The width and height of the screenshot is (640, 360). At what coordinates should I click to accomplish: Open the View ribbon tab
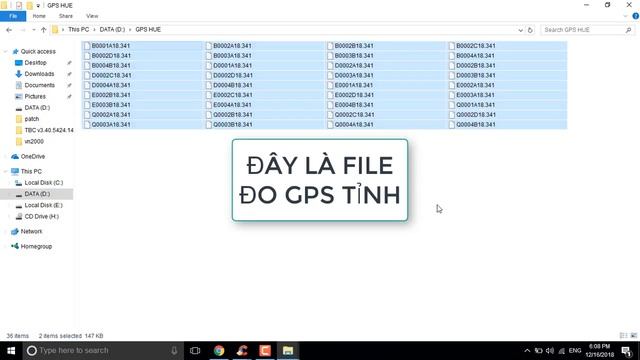point(92,16)
